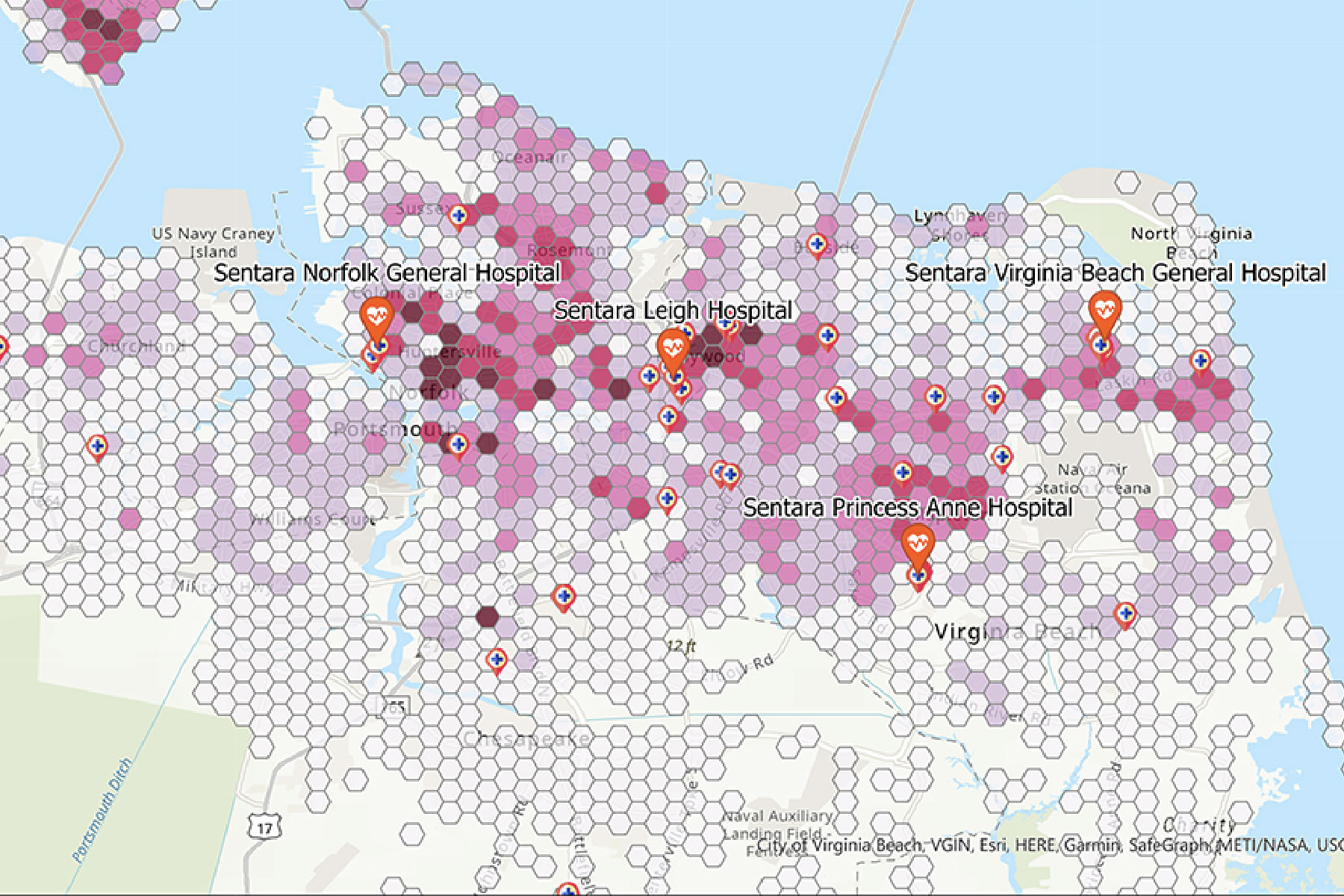
Task: Select the blue cross marker overlapping the Portsmouth label
Action: 458,446
